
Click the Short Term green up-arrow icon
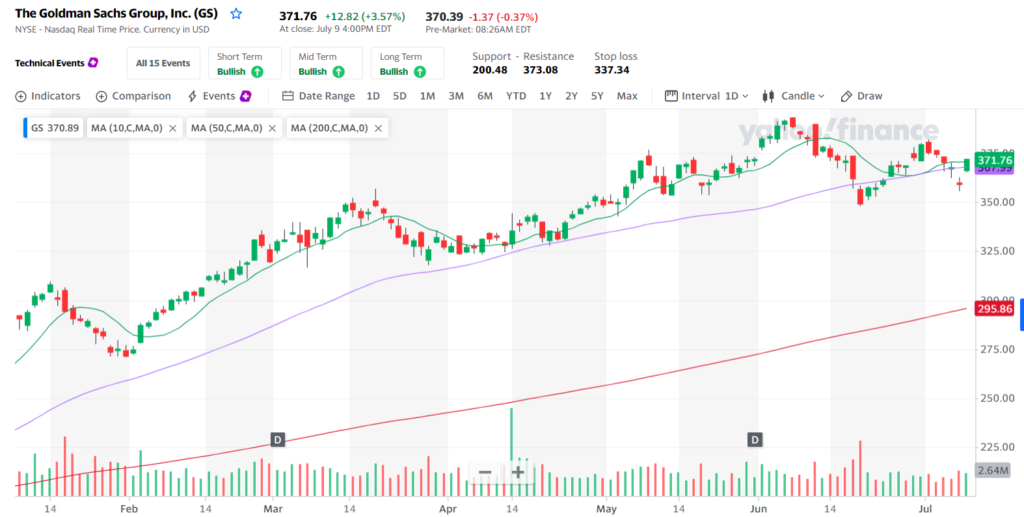(257, 71)
